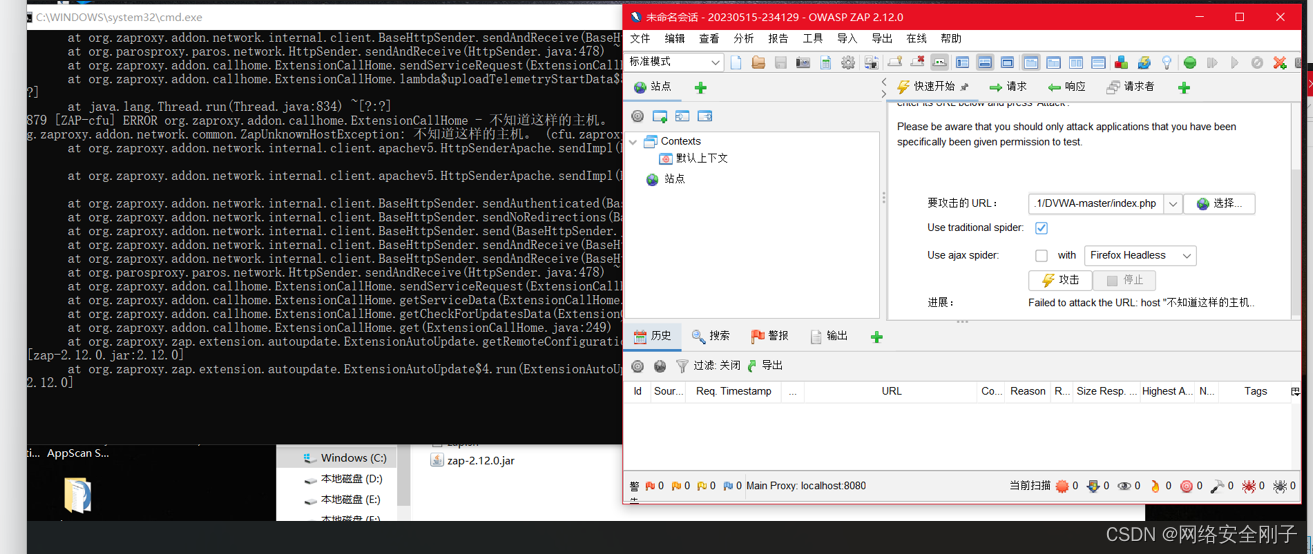Screen dimensions: 1313x554
Task: Sort history by Req. Timestamp column
Action: click(x=733, y=391)
